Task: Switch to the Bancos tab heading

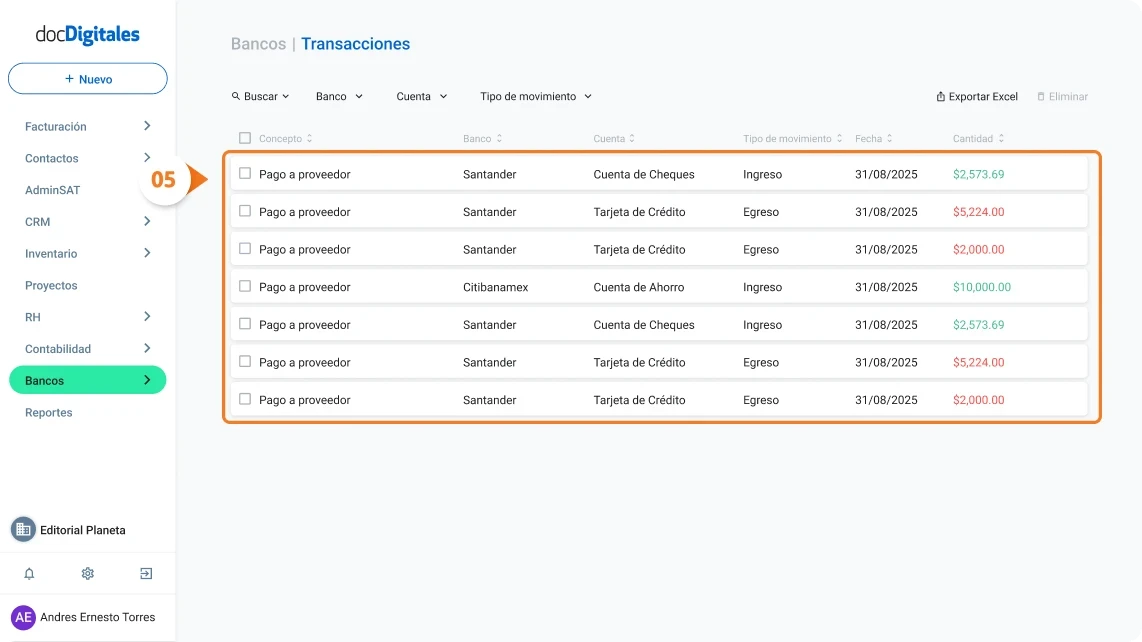Action: 258,44
